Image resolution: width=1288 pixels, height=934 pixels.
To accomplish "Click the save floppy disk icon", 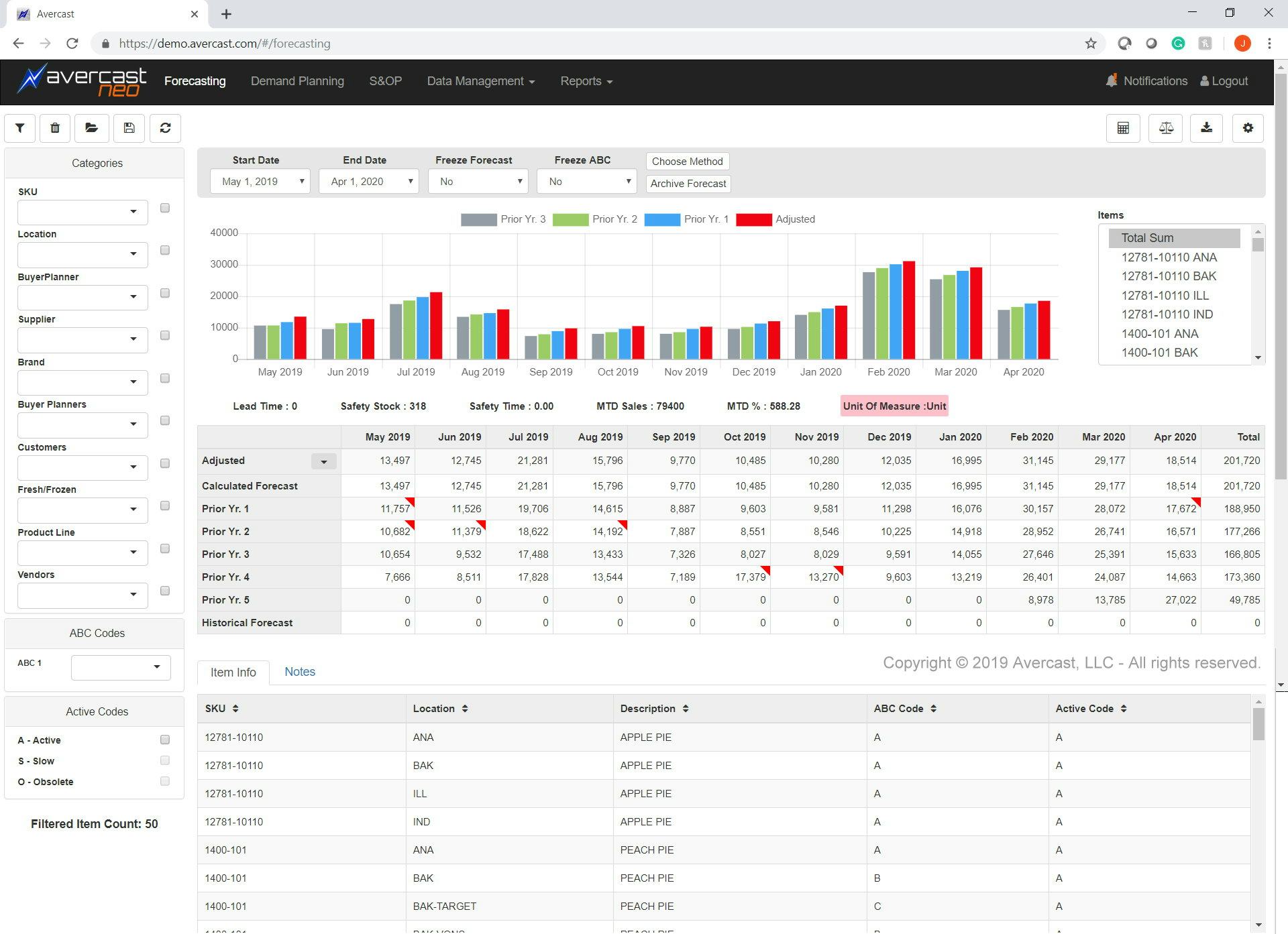I will pyautogui.click(x=129, y=128).
